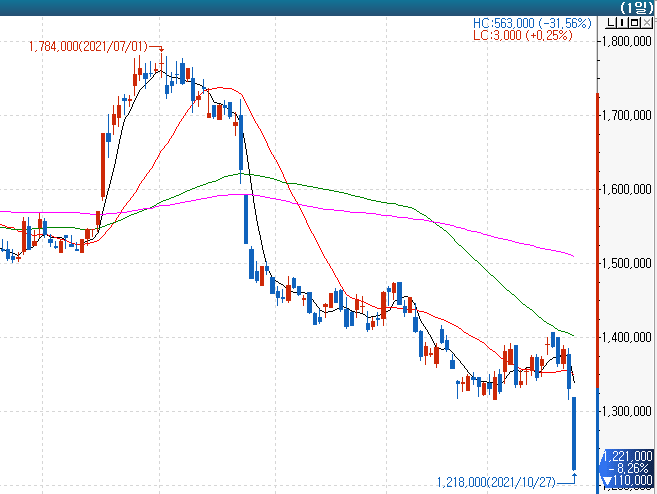657x494 pixels.
Task: Click the current price 1,221,000 tag
Action: pyautogui.click(x=628, y=455)
